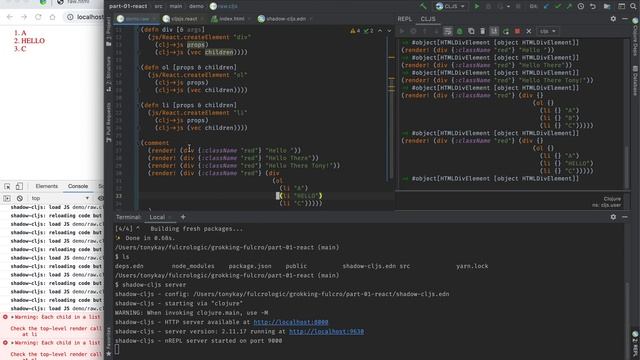Toggle soft-wrap in REPL toolbar
Screen dimensions: 640x360
coord(448,31)
